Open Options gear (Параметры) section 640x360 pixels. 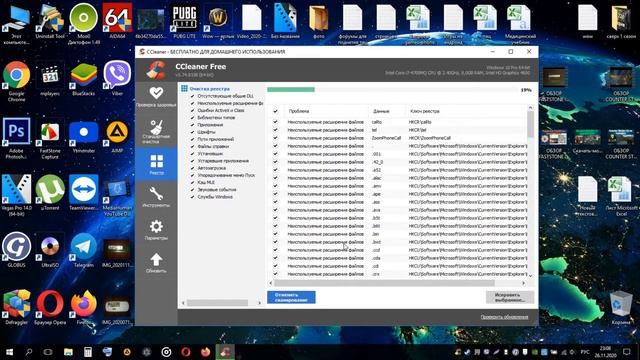tap(156, 230)
